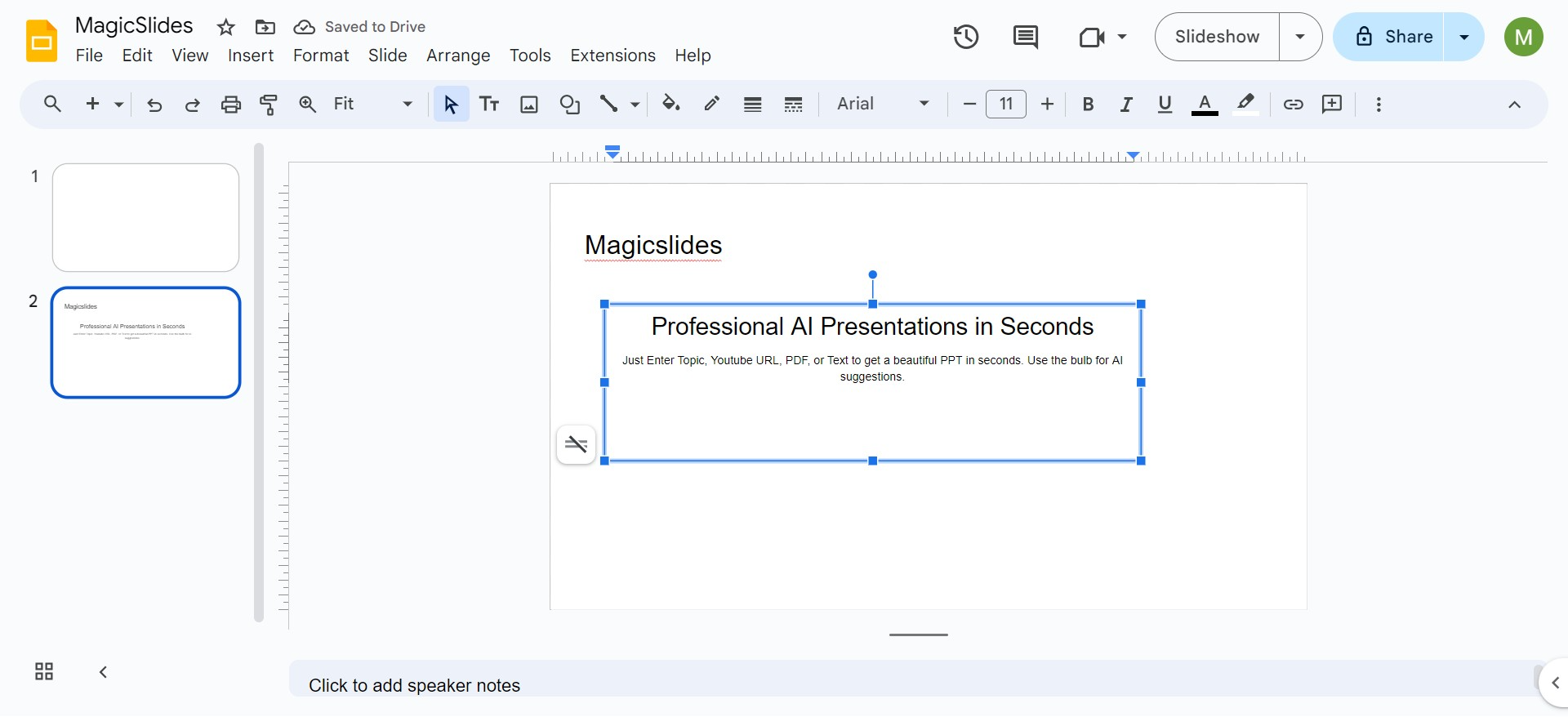Open the comments panel icon

pyautogui.click(x=1025, y=37)
